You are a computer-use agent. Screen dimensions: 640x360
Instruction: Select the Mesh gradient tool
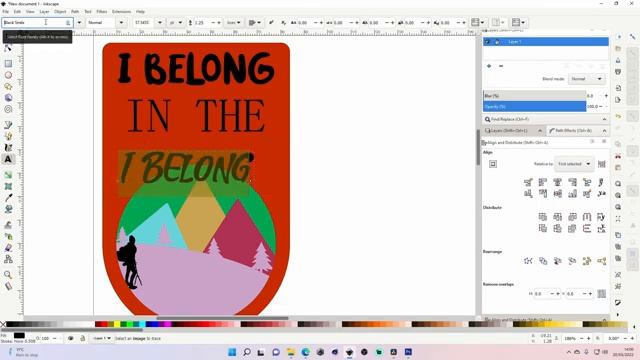click(8, 186)
